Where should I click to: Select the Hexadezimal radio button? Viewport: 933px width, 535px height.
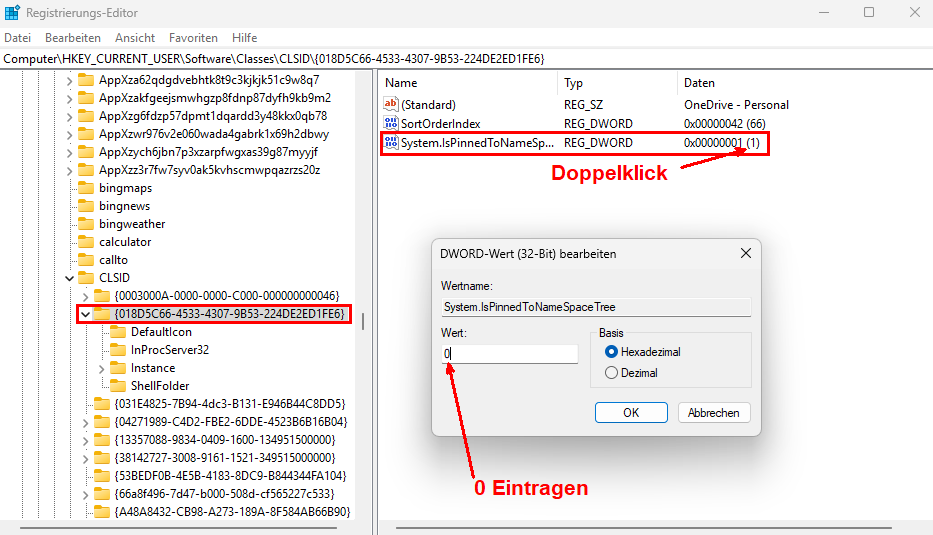(612, 352)
